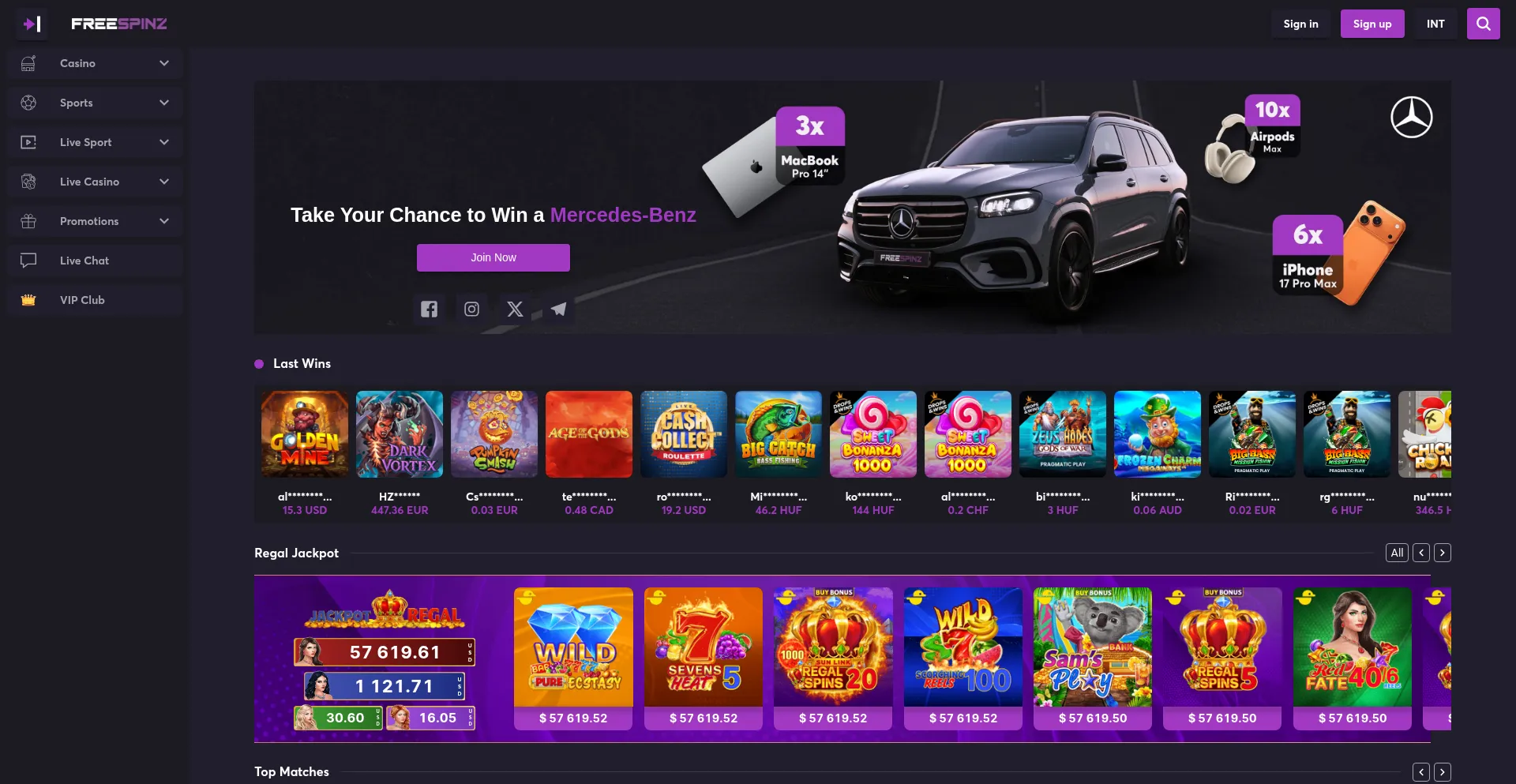
Task: Expand the Promotions sidebar chevron
Action: [x=164, y=221]
